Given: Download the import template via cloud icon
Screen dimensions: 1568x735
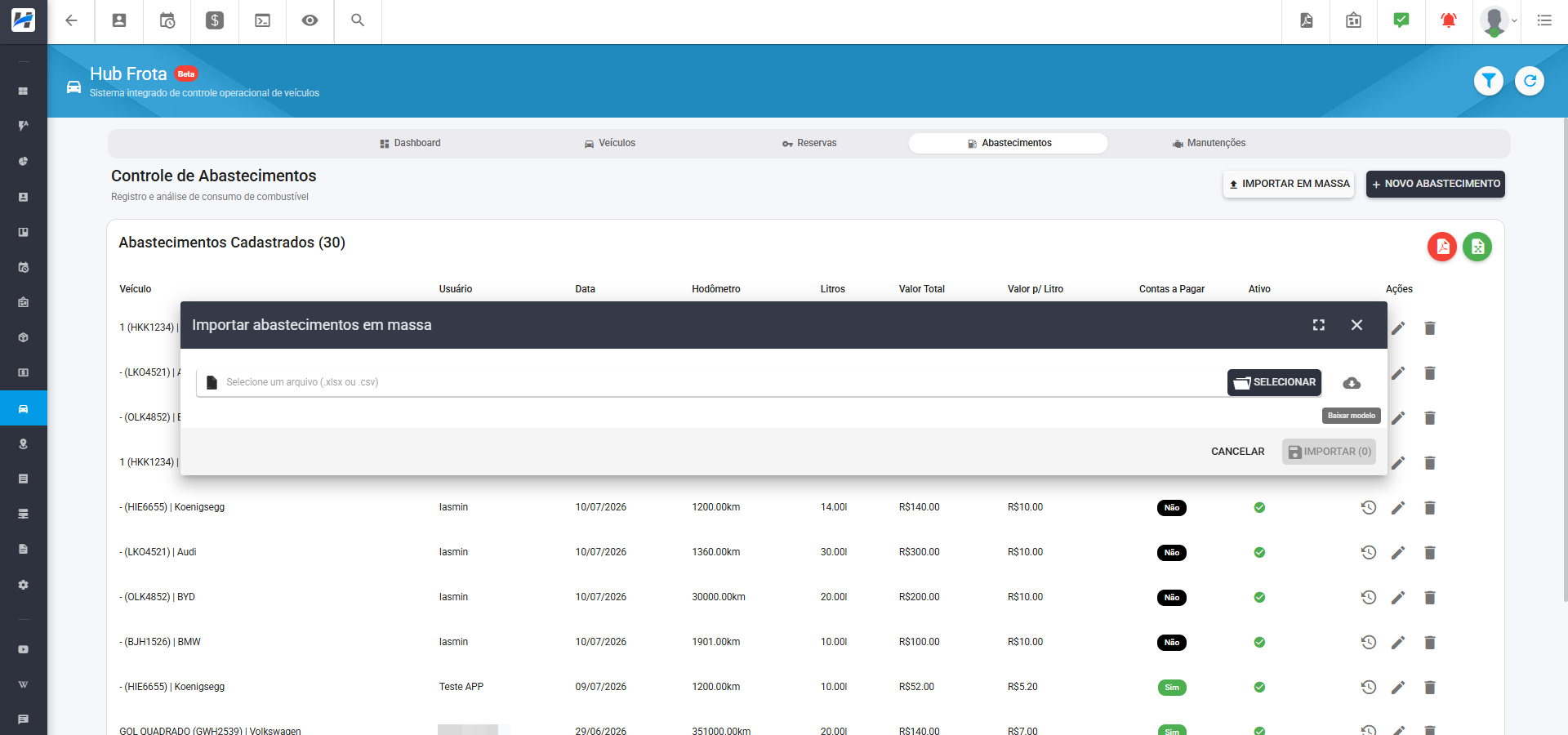Looking at the screenshot, I should 1352,383.
